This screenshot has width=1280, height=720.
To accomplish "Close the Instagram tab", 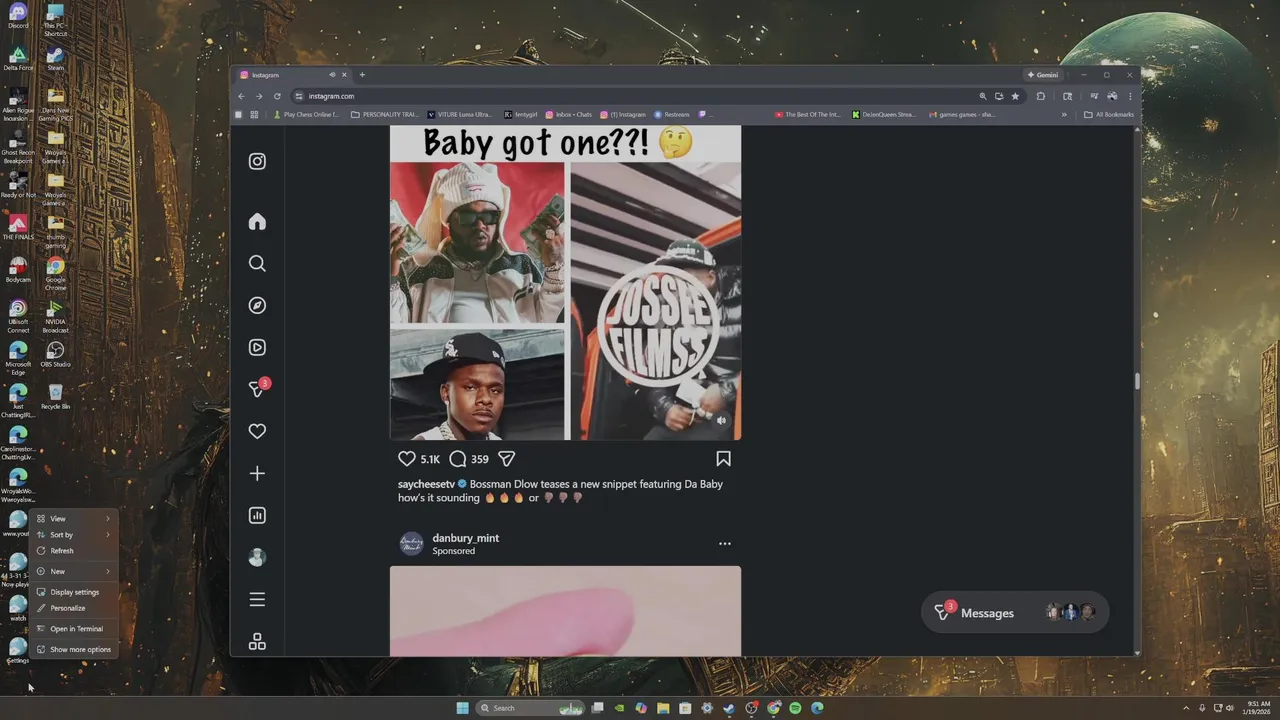I will pyautogui.click(x=345, y=75).
